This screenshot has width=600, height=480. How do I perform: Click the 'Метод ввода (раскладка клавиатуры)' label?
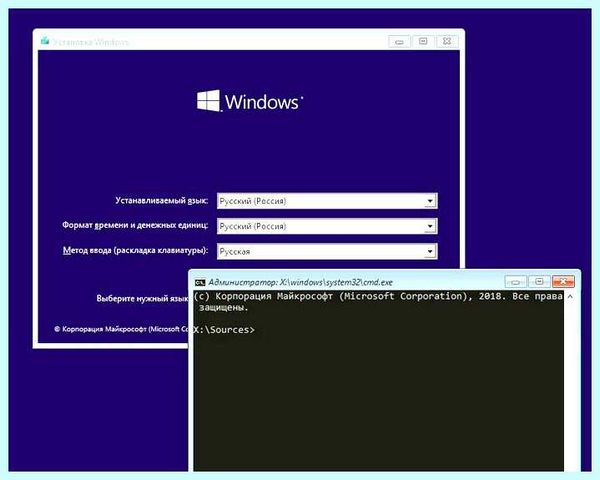pos(135,250)
